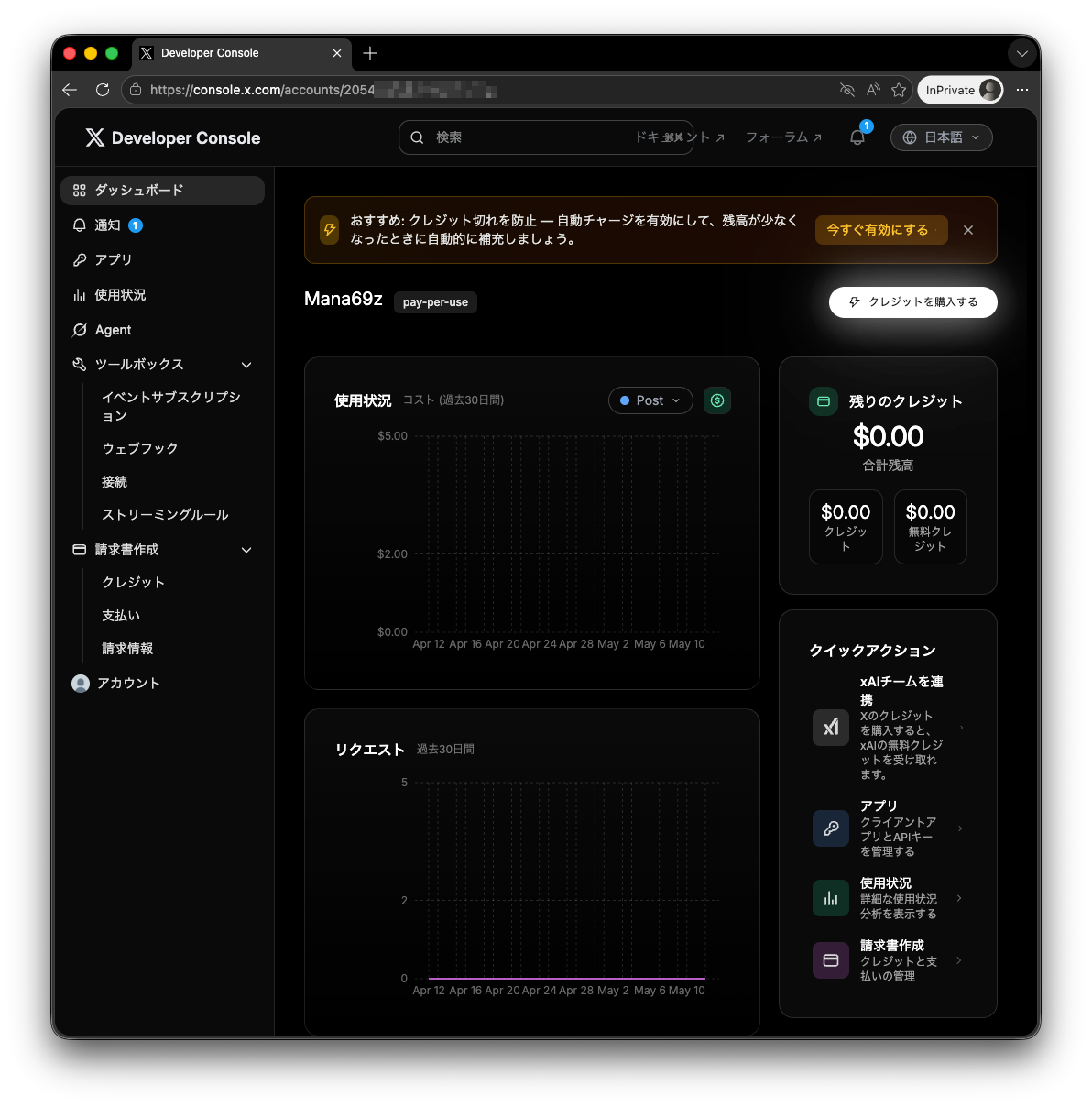Go back with the browser back arrow
The height and width of the screenshot is (1107, 1092).
pos(70,90)
